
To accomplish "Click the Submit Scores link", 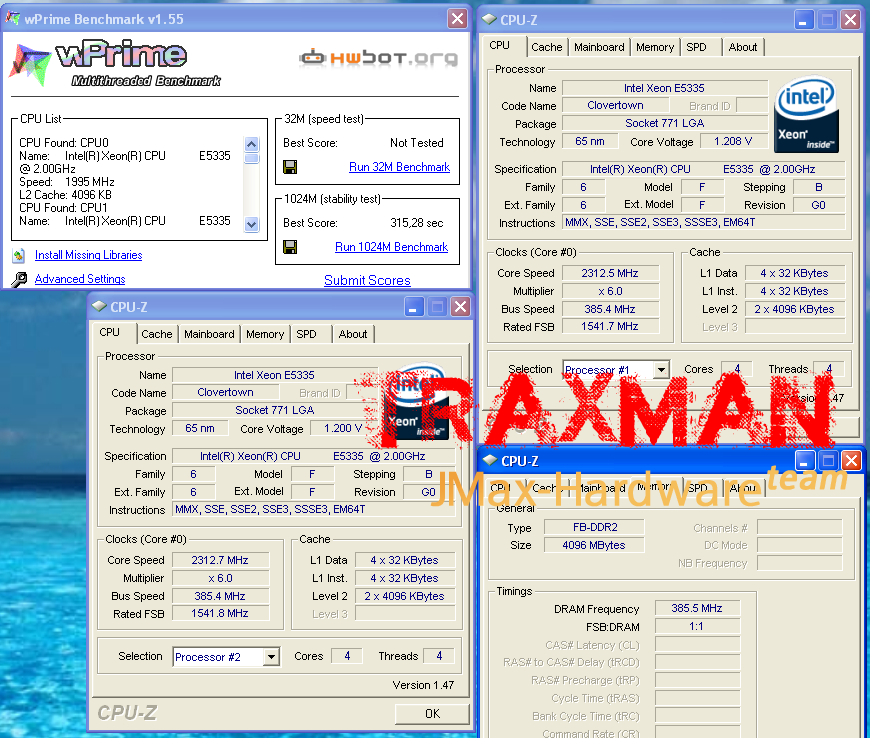I will coord(367,280).
